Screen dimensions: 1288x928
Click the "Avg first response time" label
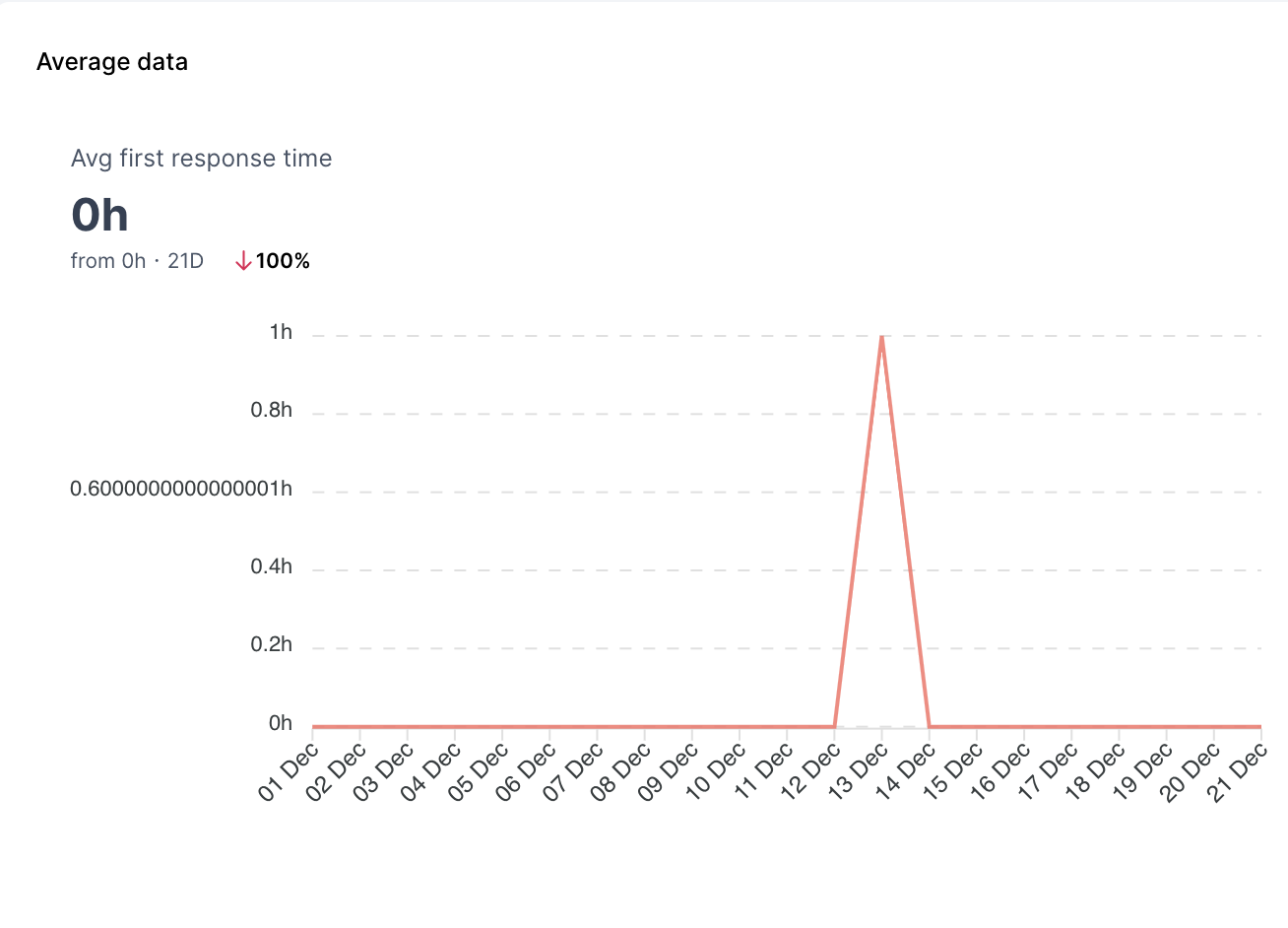tap(201, 159)
